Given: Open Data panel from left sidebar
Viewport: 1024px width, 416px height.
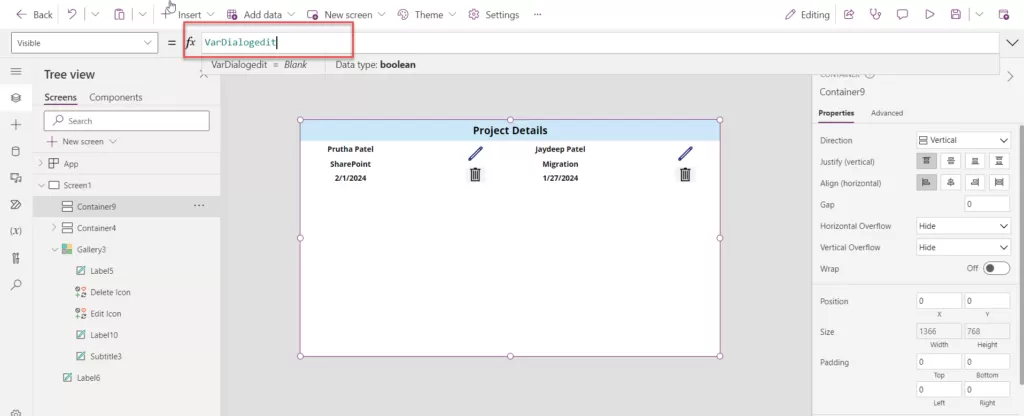Looking at the screenshot, I should (15, 151).
